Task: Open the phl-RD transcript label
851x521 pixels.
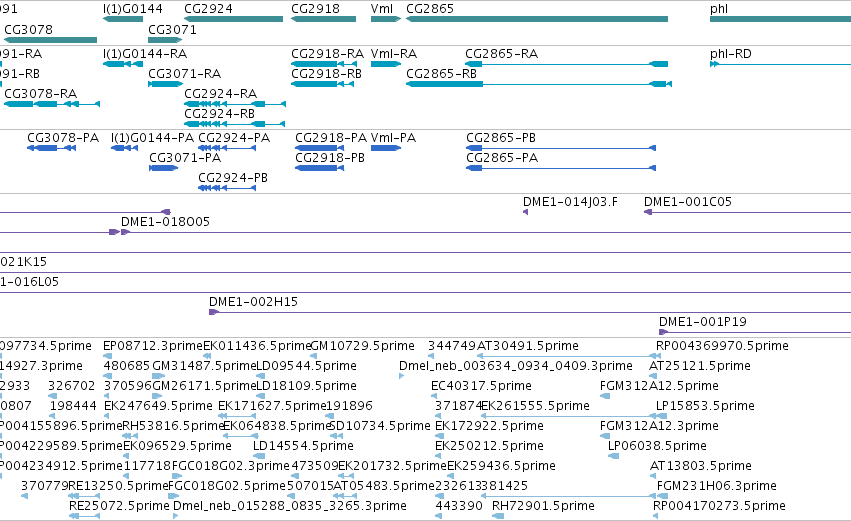Action: pos(731,54)
